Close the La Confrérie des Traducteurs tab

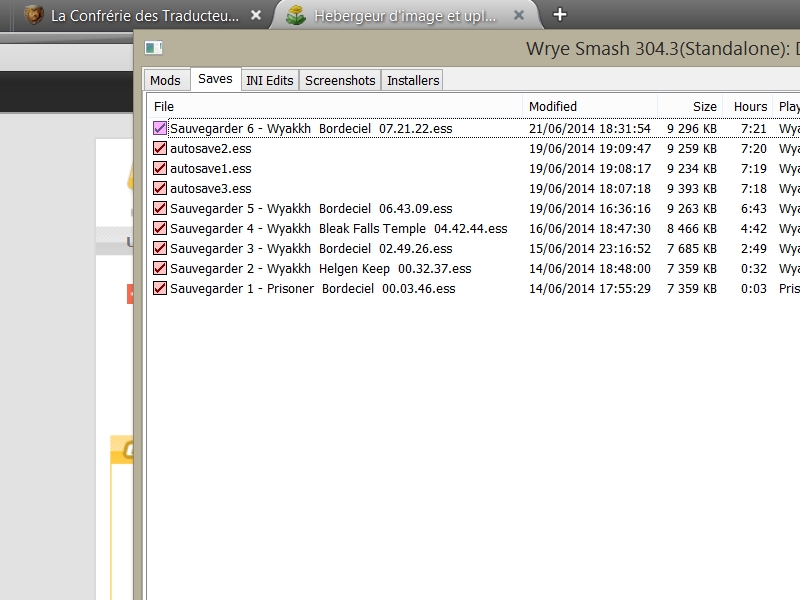tap(256, 15)
